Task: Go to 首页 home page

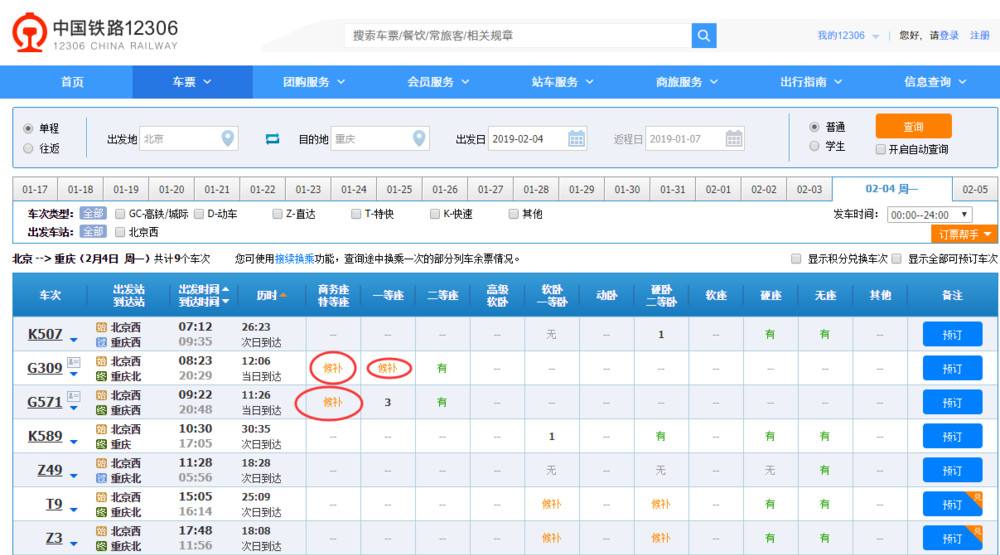Action: (72, 82)
